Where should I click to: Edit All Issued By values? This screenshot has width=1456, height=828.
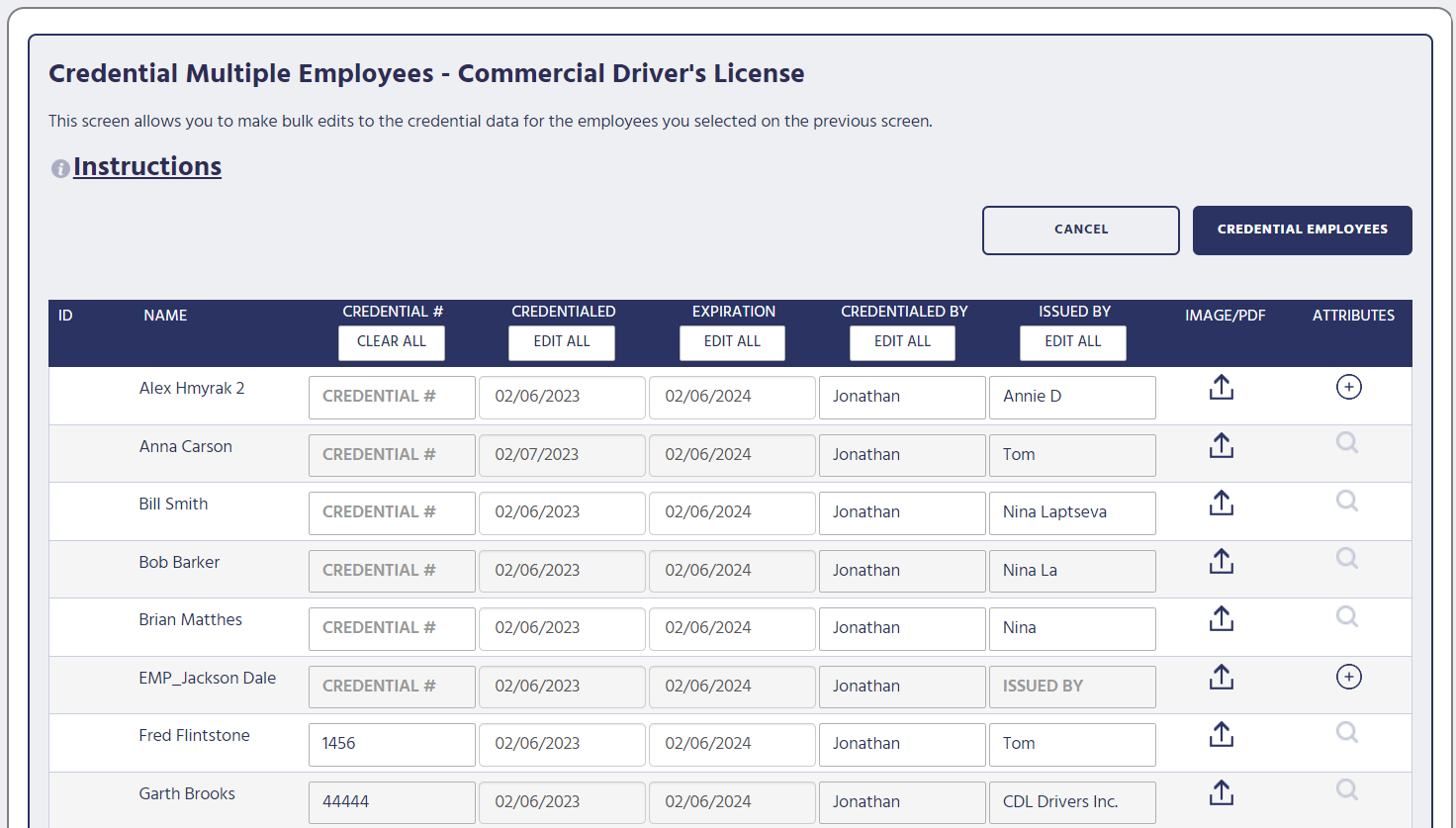(x=1073, y=342)
